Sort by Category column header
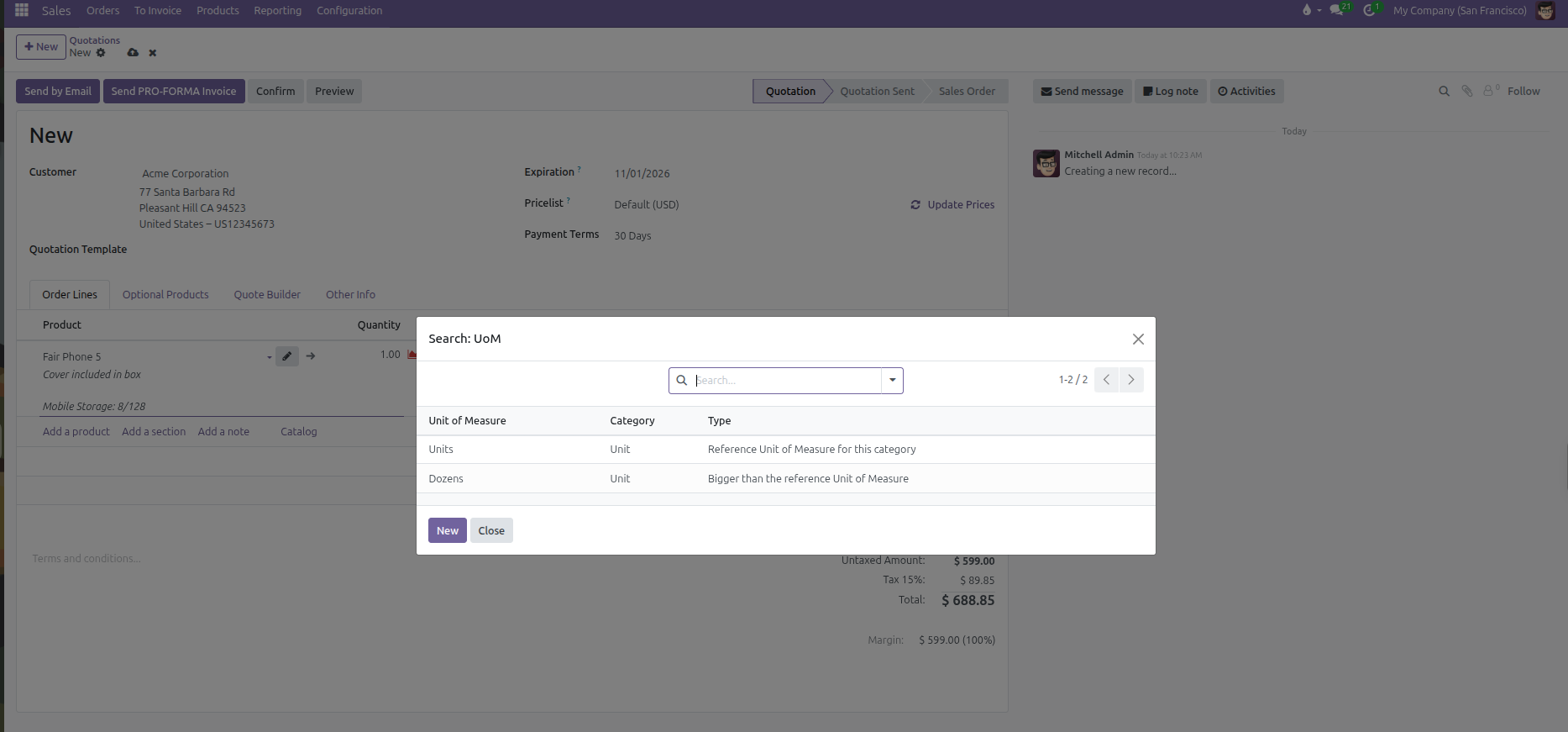The height and width of the screenshot is (732, 1568). (632, 420)
